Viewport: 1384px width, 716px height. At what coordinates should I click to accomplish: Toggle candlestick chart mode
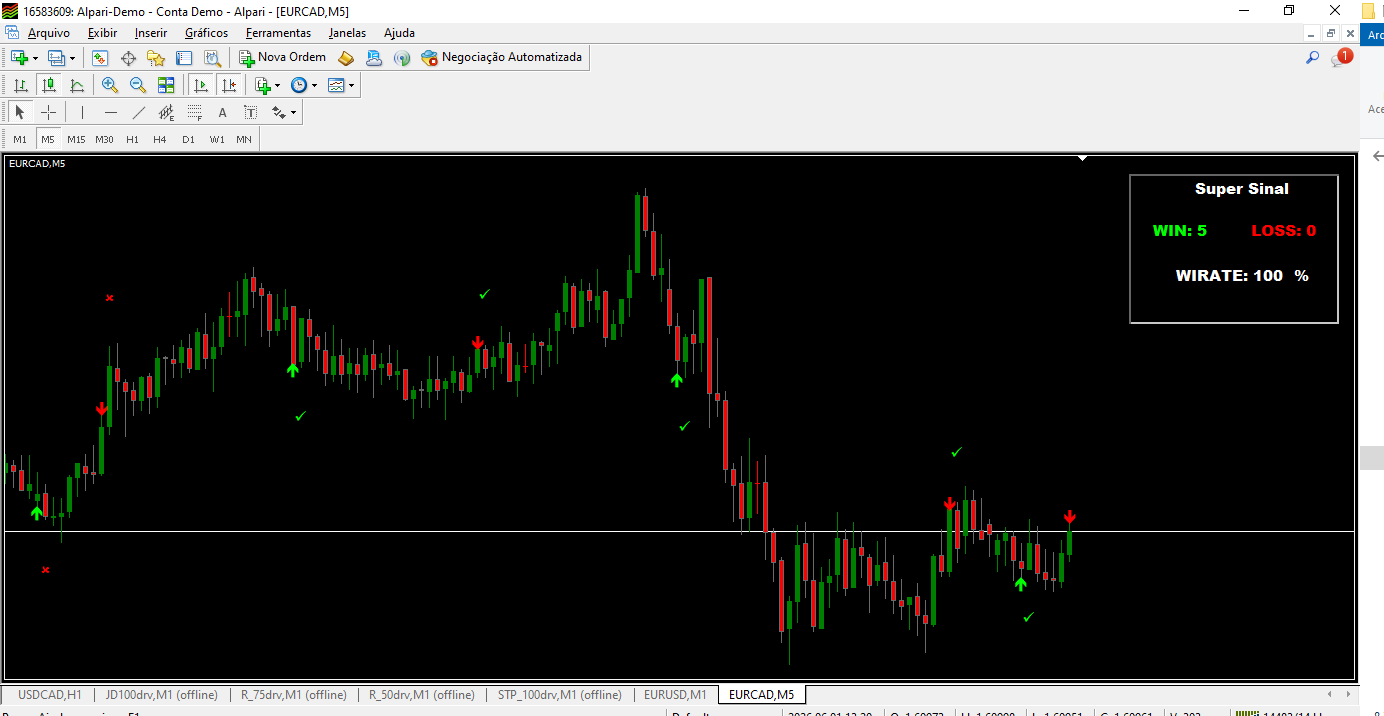pos(48,85)
